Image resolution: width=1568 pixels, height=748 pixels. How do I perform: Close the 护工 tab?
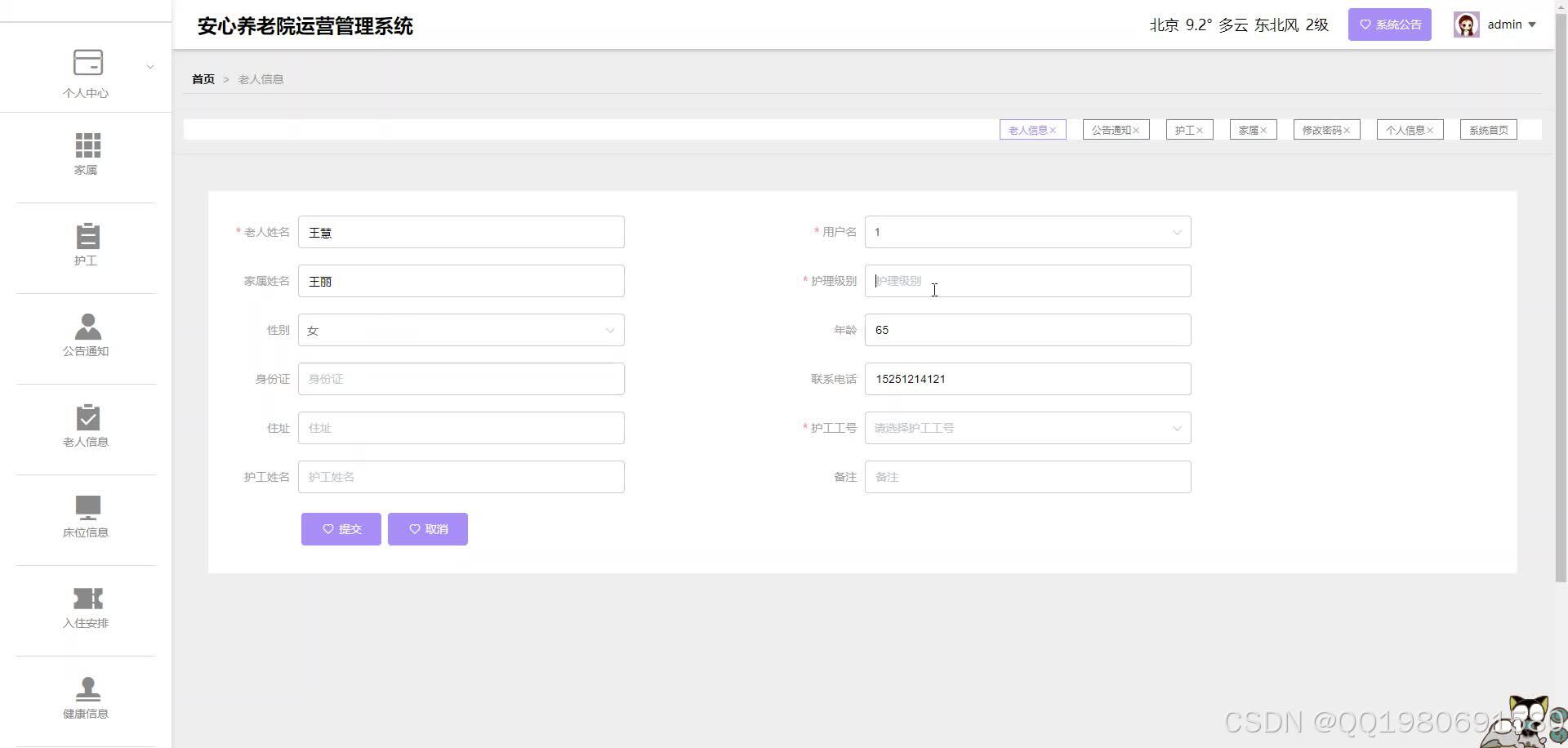1200,131
